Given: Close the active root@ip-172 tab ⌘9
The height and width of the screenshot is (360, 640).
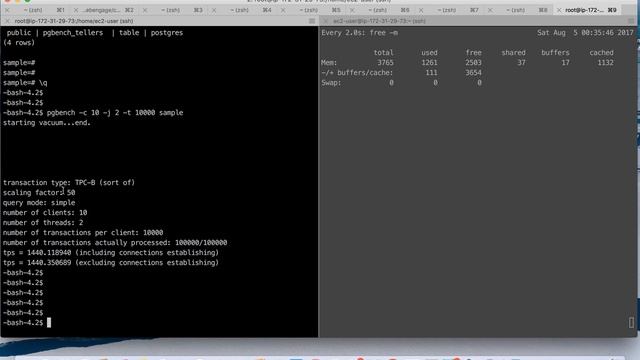Looking at the screenshot, I should pyautogui.click(x=559, y=10).
